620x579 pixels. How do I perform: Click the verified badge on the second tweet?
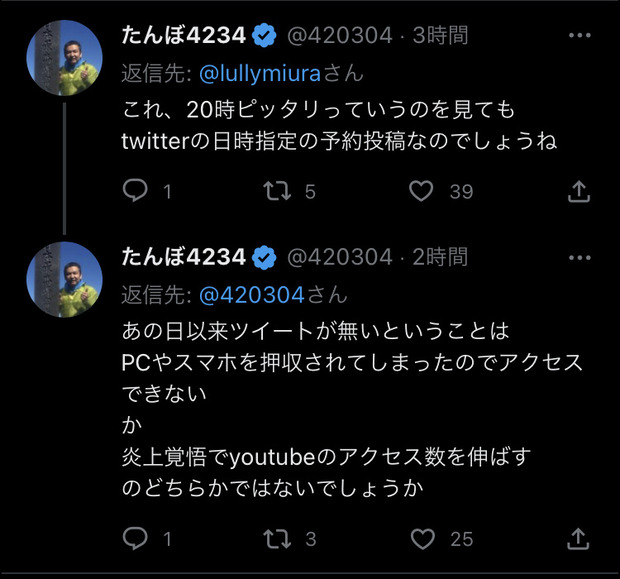(x=264, y=258)
